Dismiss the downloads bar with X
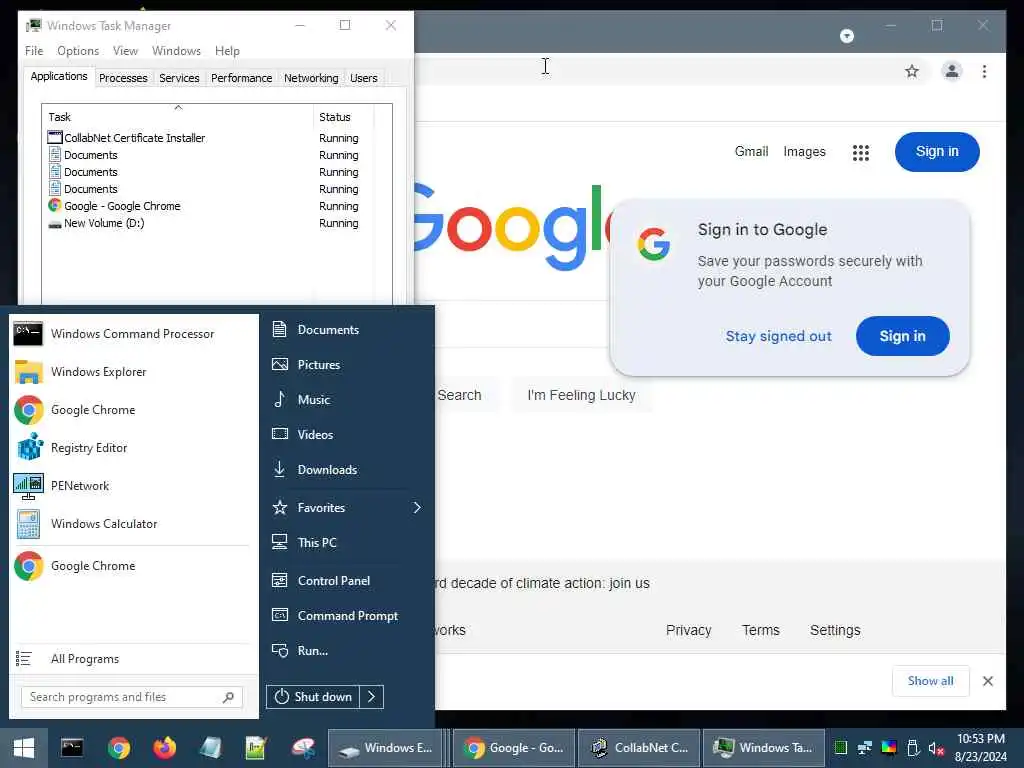1024x768 pixels. tap(988, 681)
